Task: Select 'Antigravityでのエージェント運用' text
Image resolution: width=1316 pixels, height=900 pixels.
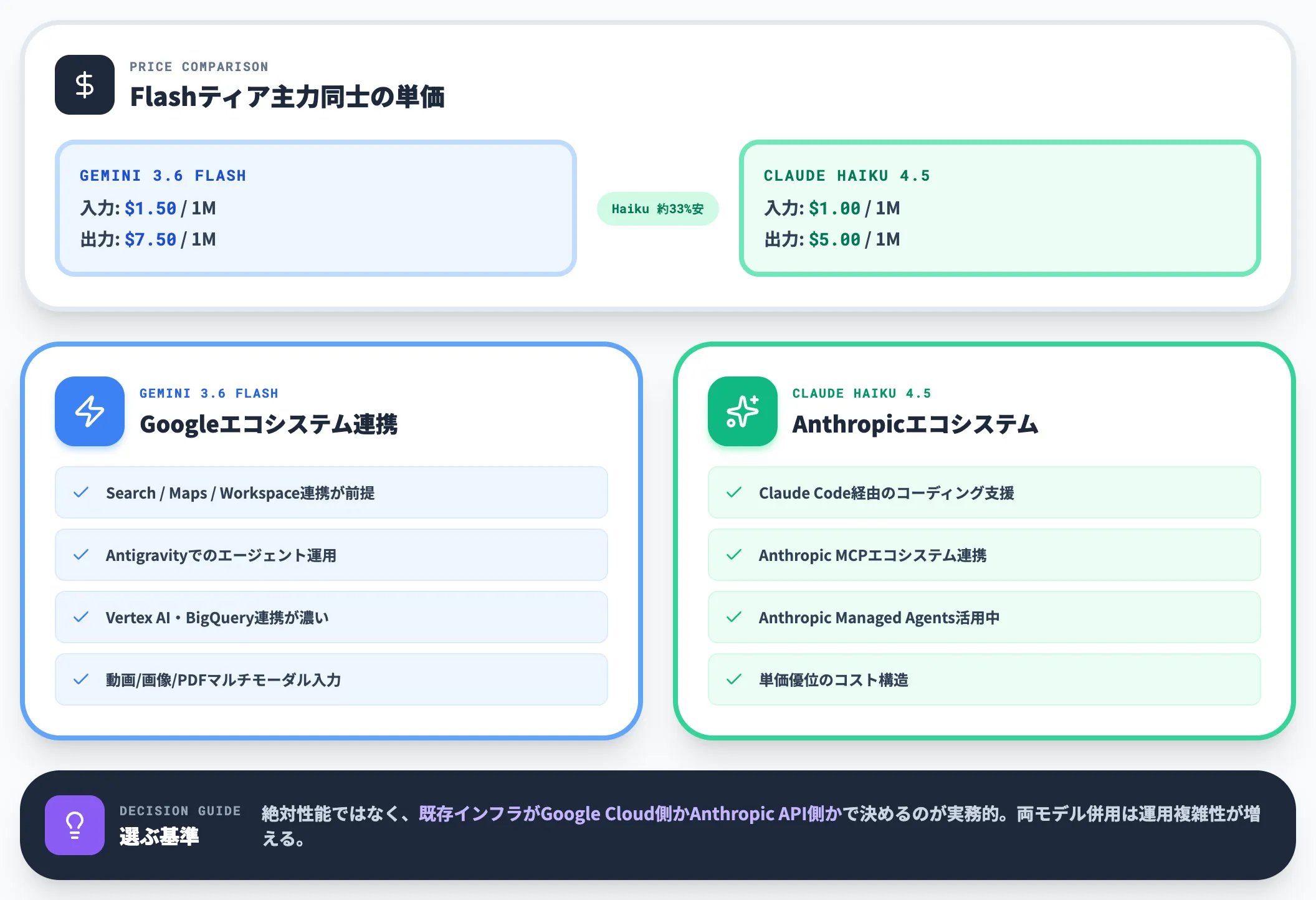Action: pos(221,555)
